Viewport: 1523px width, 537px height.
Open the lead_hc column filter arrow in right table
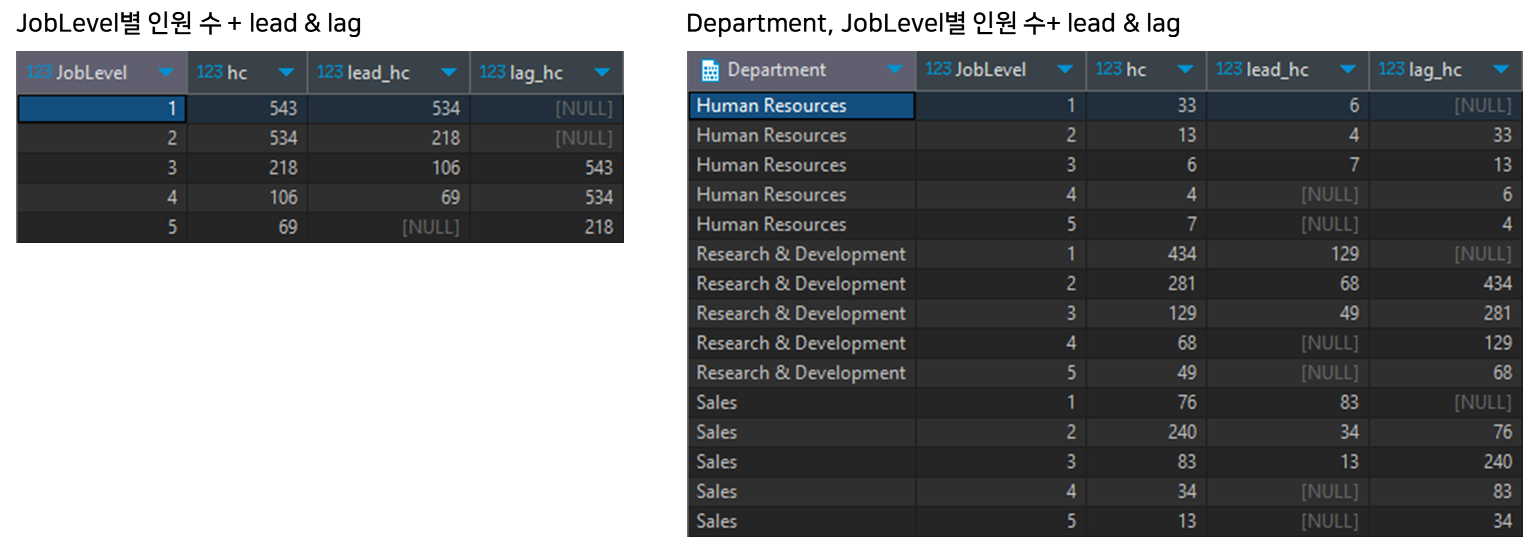coord(1348,69)
